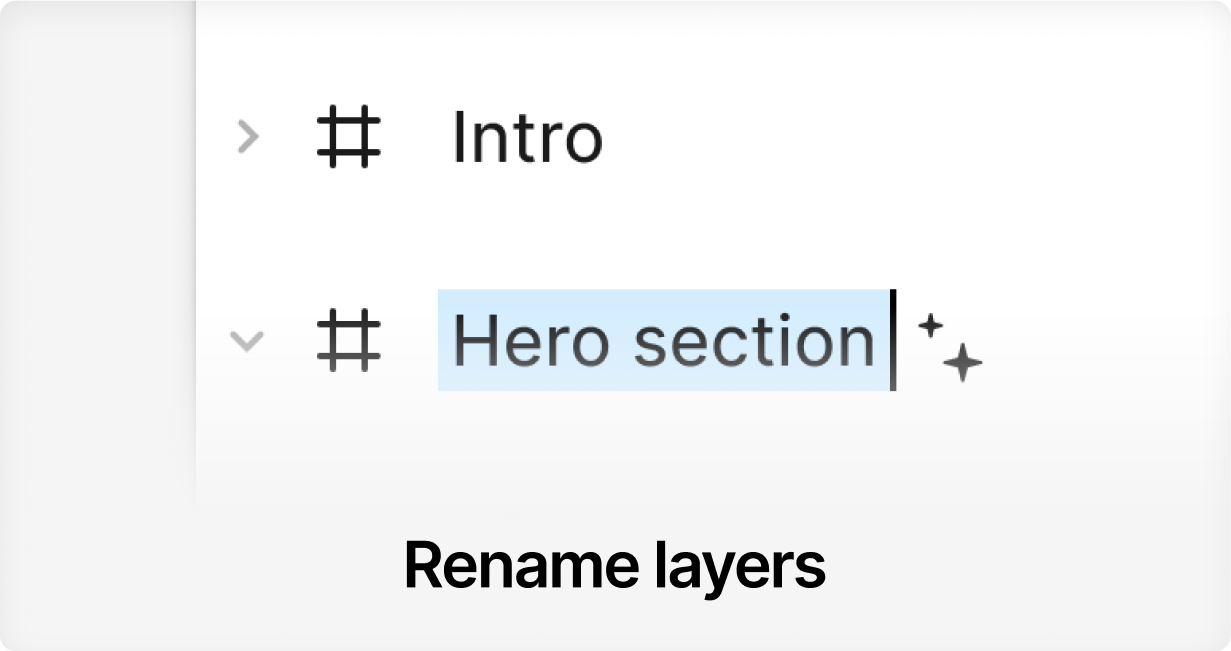Click the frame icon beside Hero section
Viewport: 1231px width, 651px height.
coord(349,341)
